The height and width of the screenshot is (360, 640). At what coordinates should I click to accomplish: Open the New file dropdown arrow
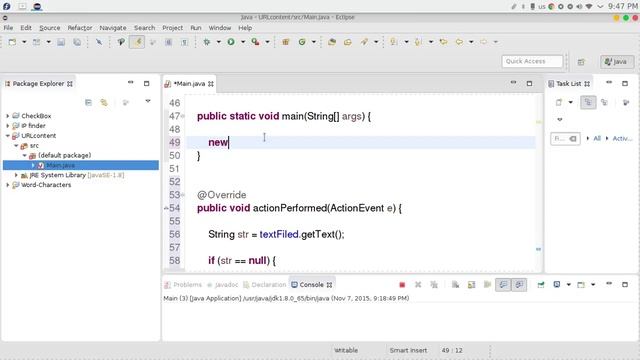(x=24, y=42)
